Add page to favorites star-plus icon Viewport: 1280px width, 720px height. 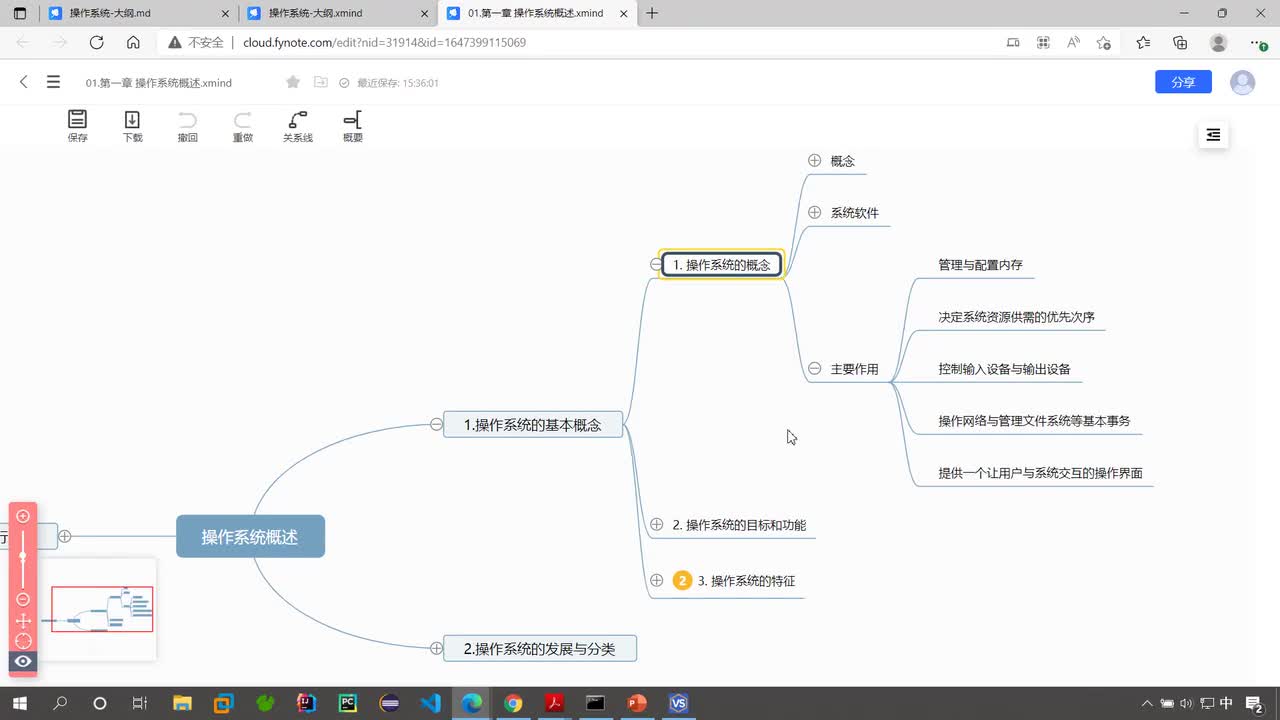[x=1103, y=42]
